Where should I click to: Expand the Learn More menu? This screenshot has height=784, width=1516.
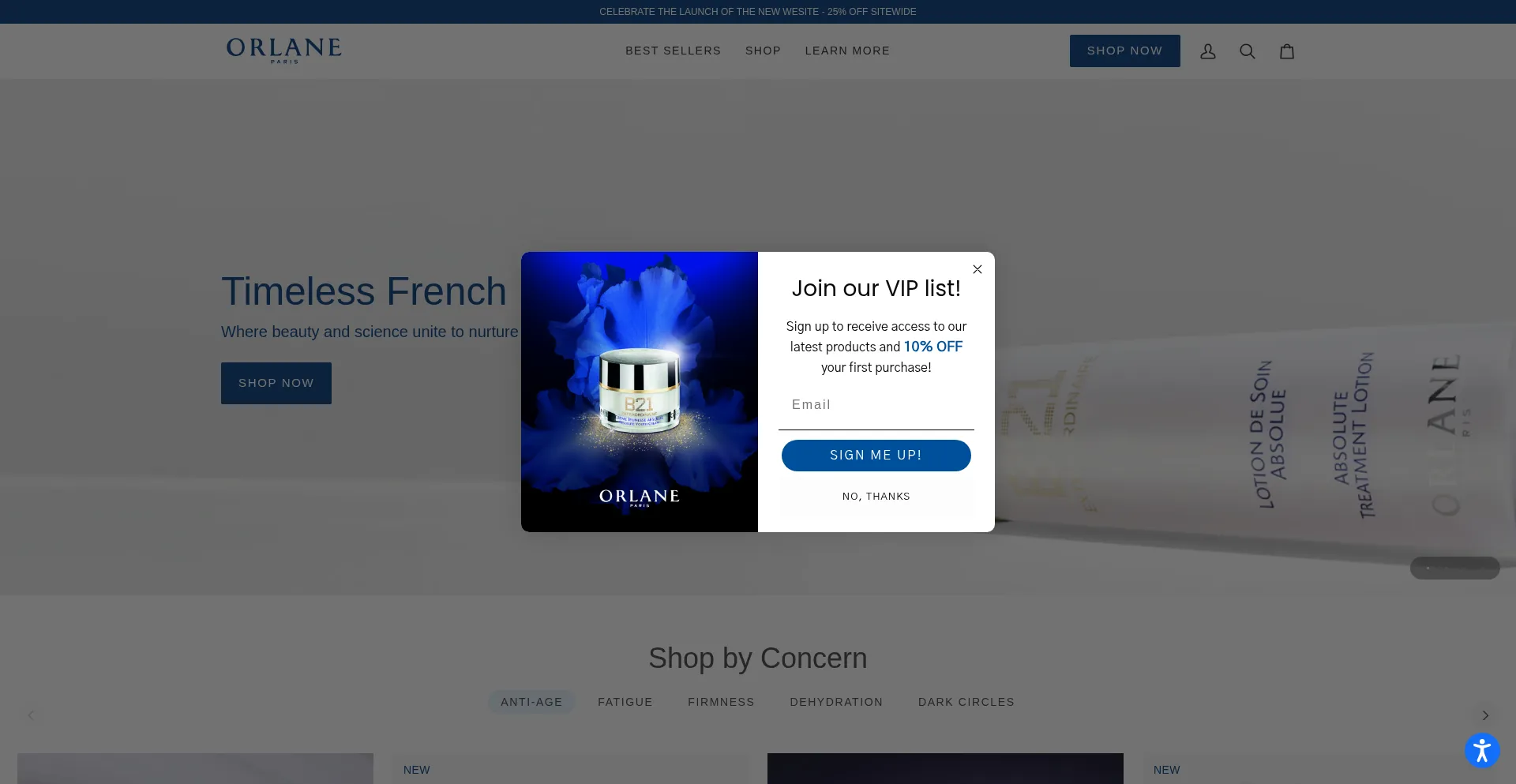pos(847,51)
